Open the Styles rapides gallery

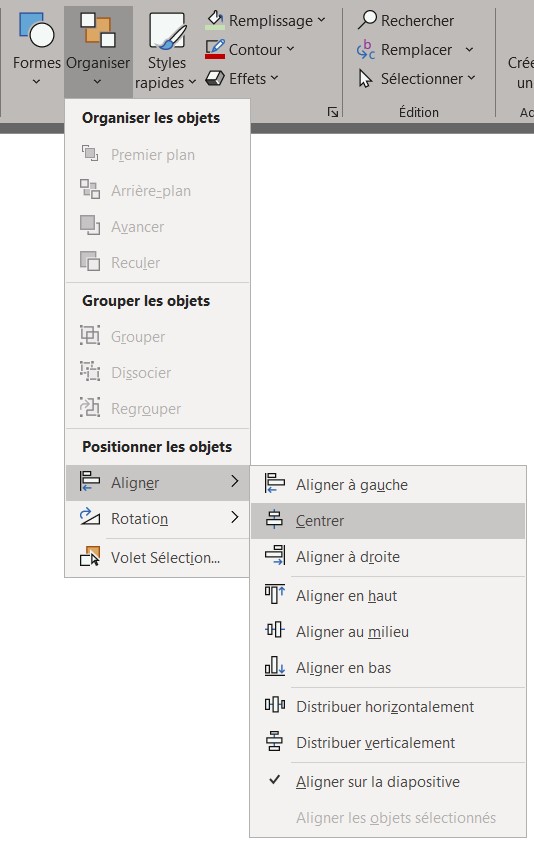point(165,50)
